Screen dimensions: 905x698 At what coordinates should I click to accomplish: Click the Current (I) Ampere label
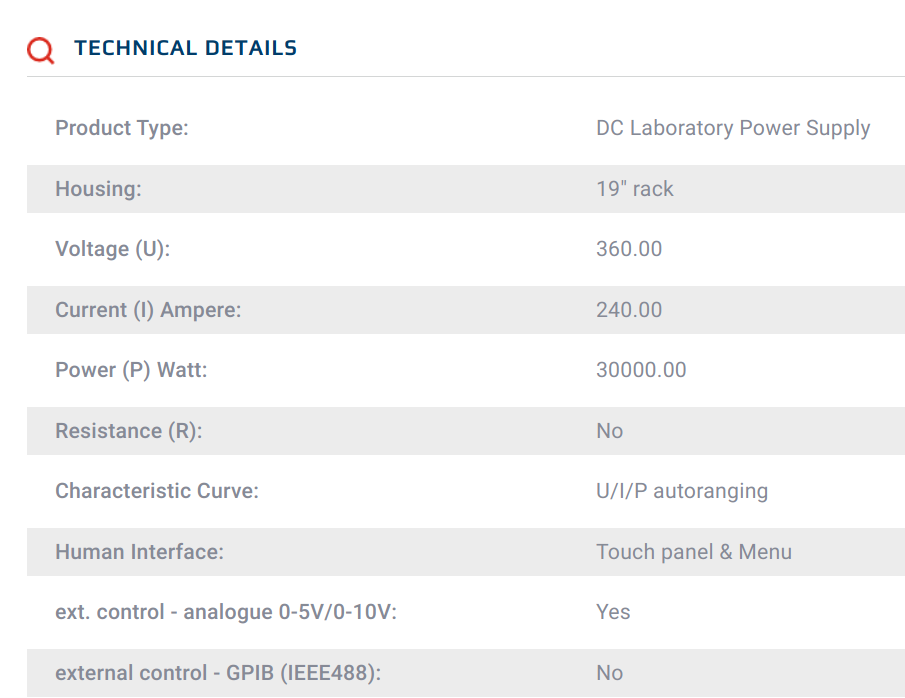click(148, 310)
